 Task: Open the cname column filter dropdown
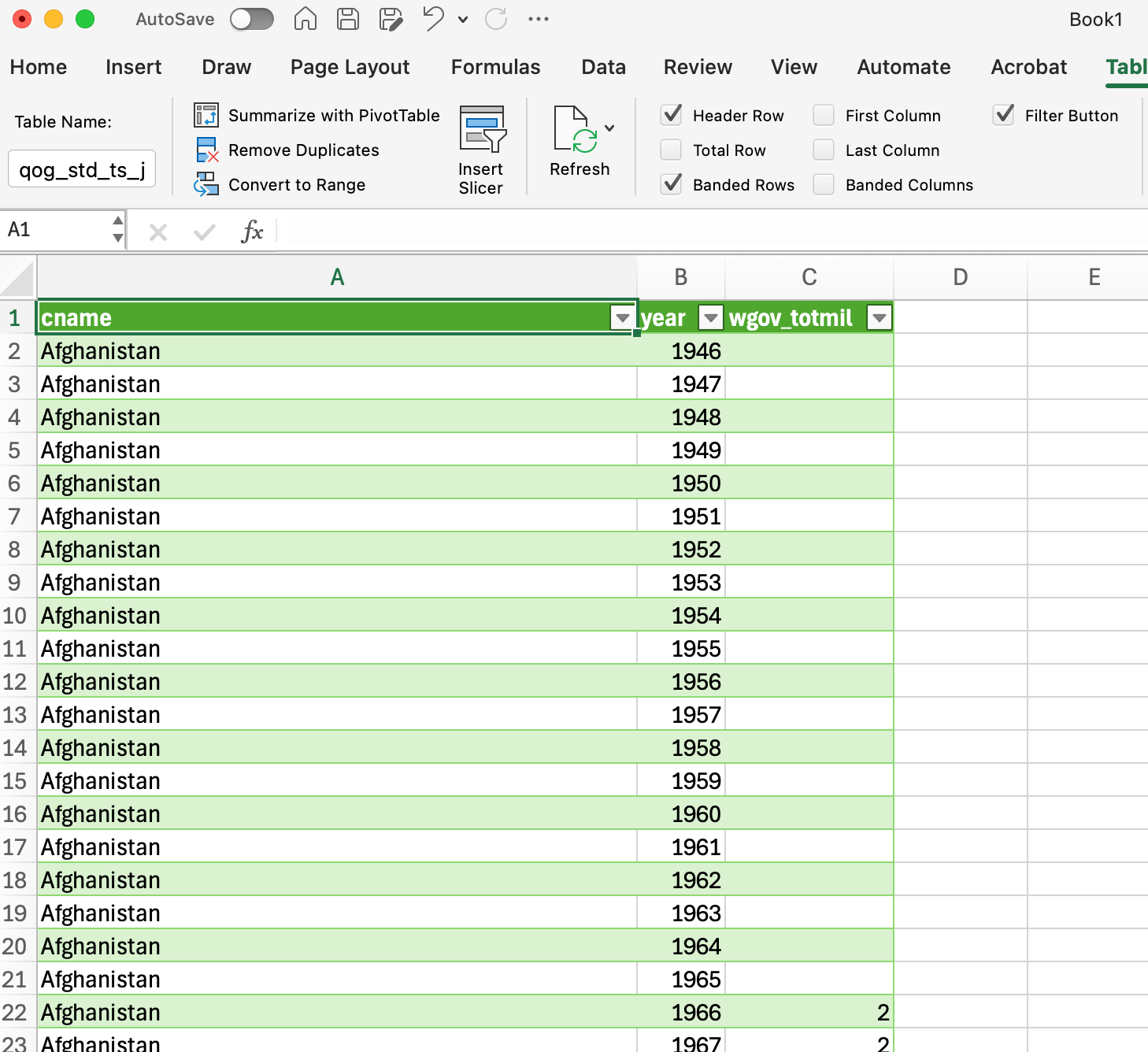pos(623,317)
